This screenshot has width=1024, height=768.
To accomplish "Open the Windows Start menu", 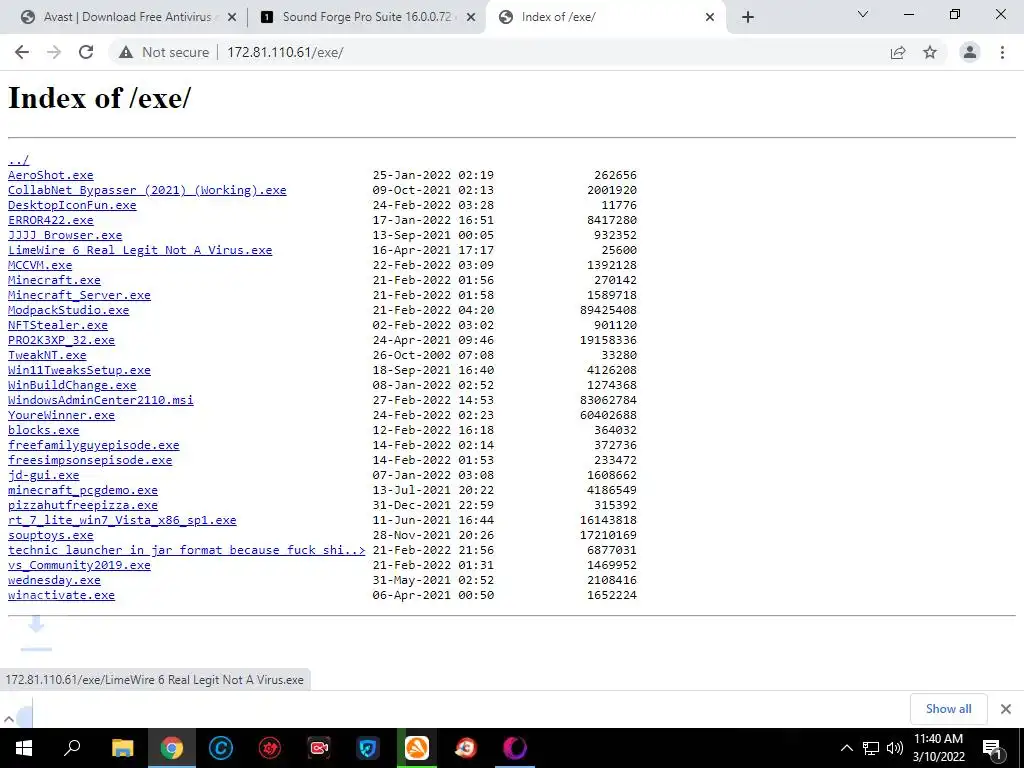I will [24, 748].
